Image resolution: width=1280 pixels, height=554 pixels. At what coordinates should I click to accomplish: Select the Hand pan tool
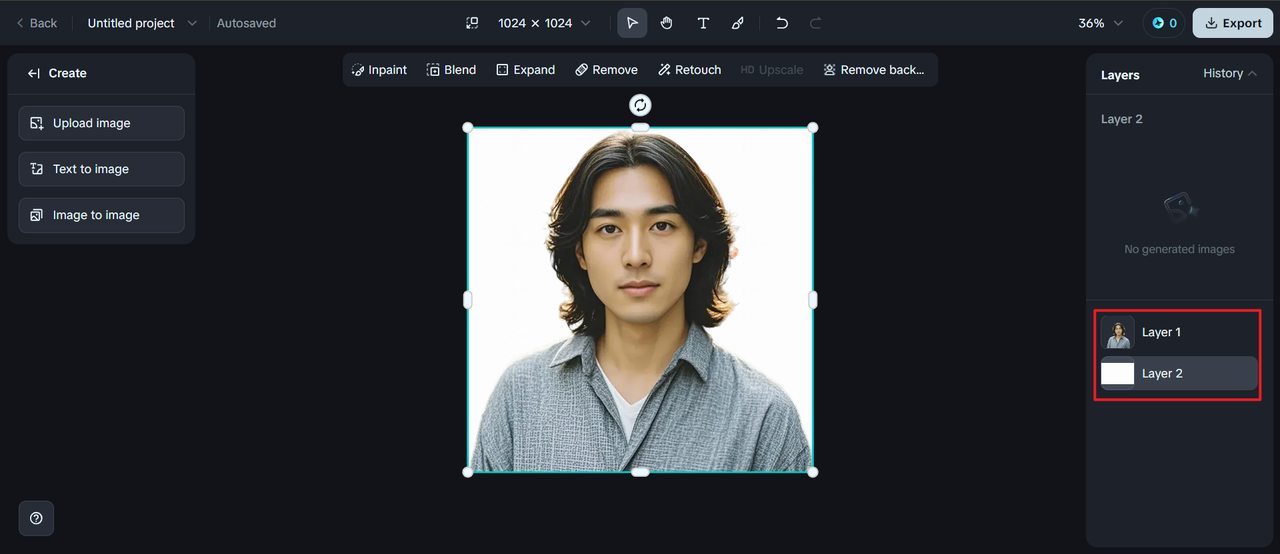[x=667, y=23]
